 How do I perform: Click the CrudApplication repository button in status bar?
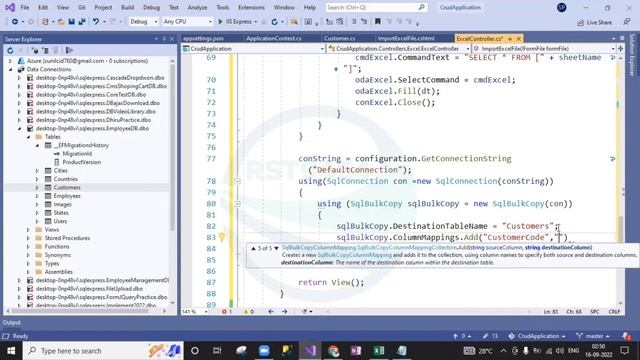537,336
